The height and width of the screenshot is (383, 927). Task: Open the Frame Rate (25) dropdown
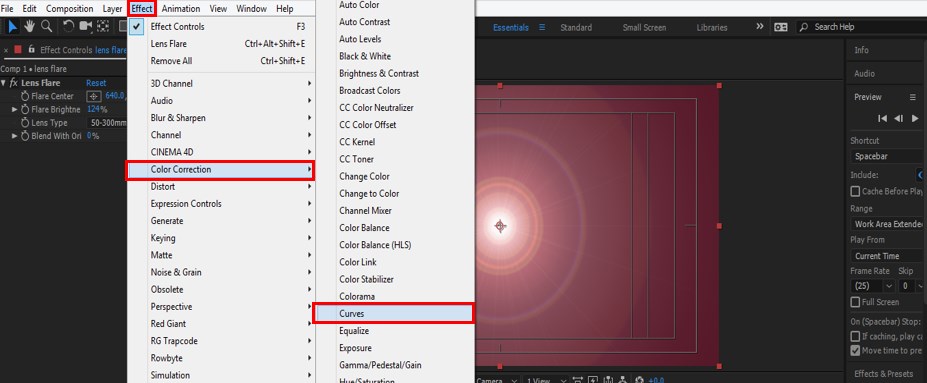873,285
